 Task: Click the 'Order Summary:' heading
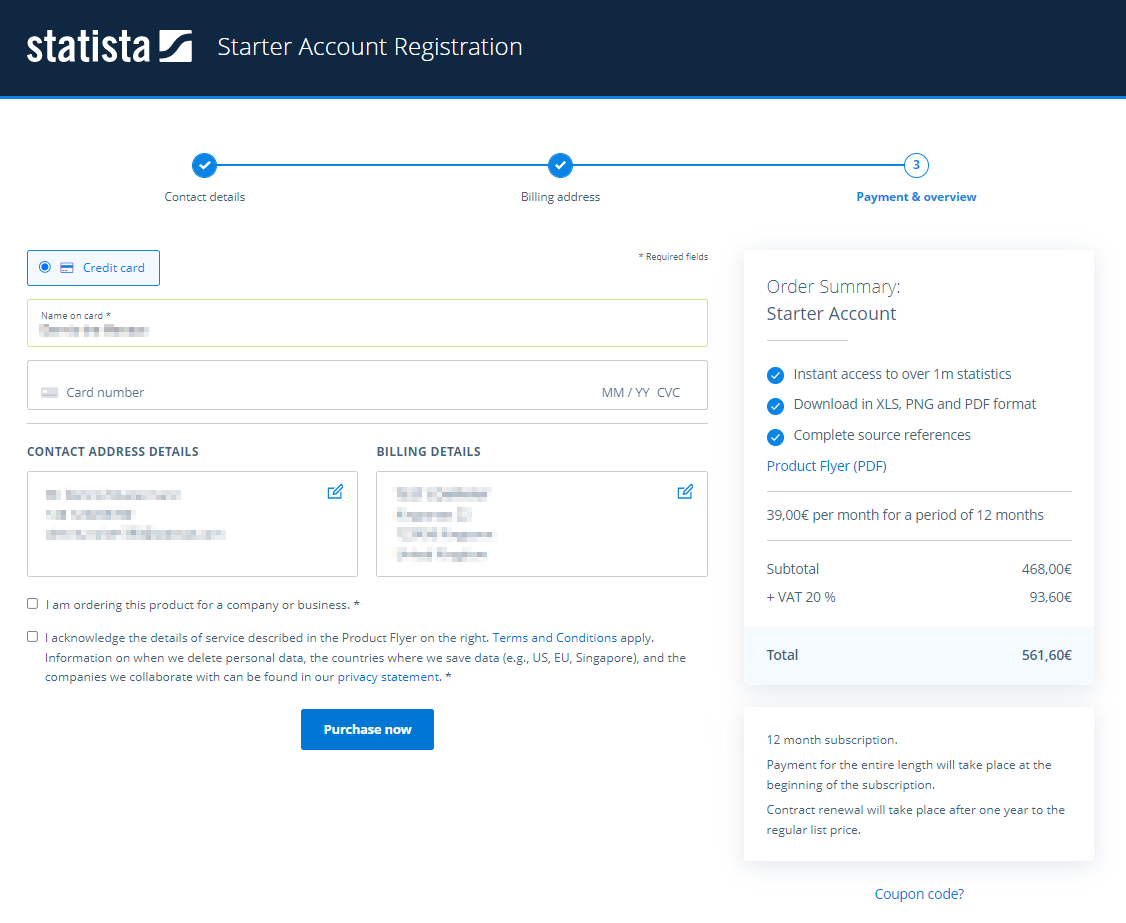(x=833, y=287)
